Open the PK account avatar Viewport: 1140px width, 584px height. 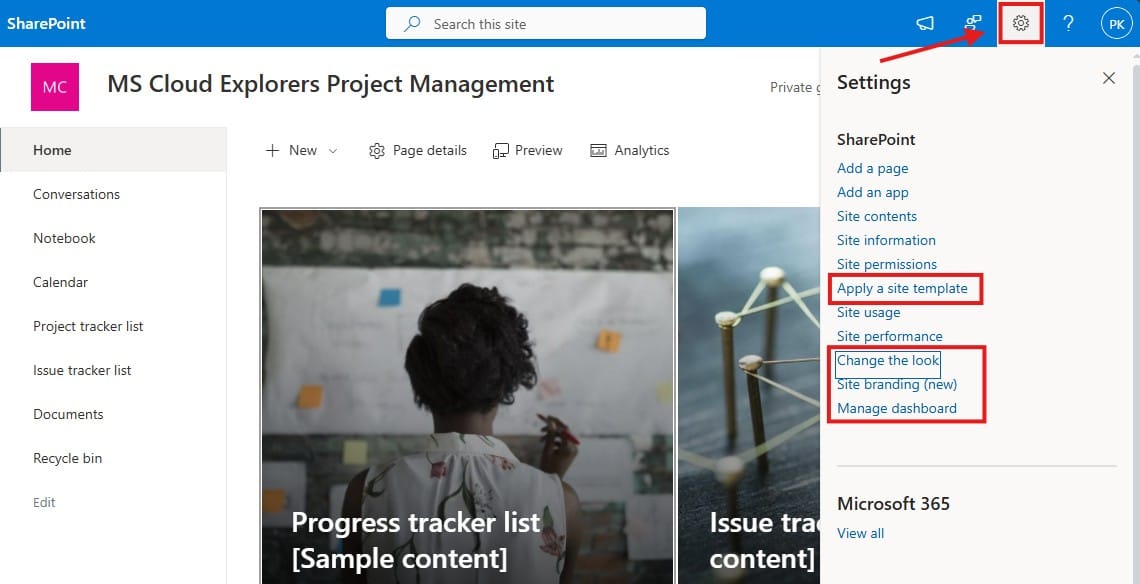click(x=1116, y=23)
